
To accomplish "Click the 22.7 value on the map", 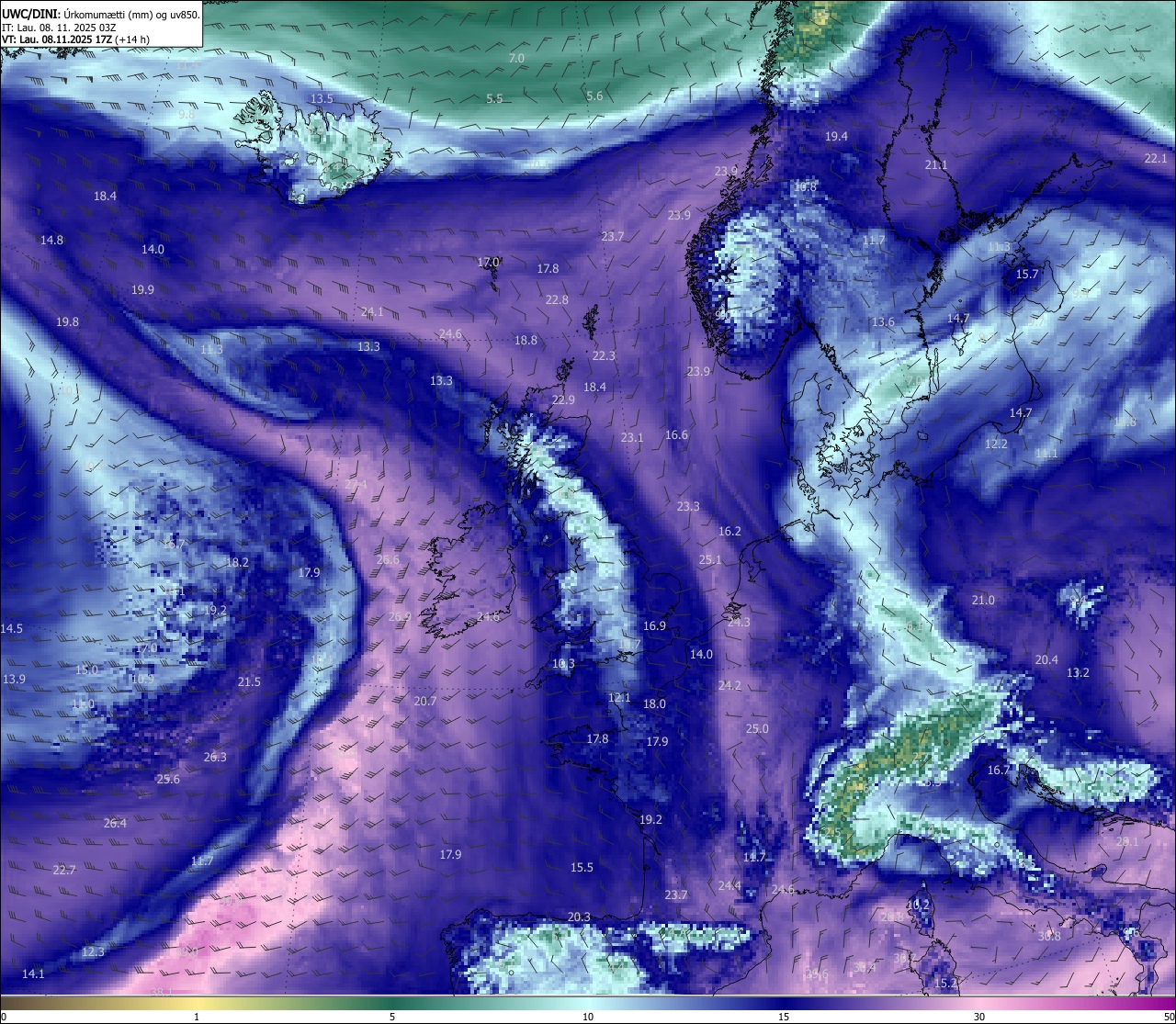I will [x=64, y=870].
